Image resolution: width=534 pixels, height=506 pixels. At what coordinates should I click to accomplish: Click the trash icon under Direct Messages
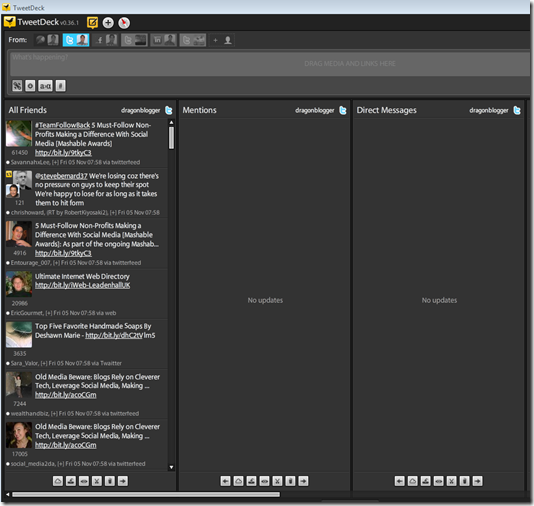465,481
